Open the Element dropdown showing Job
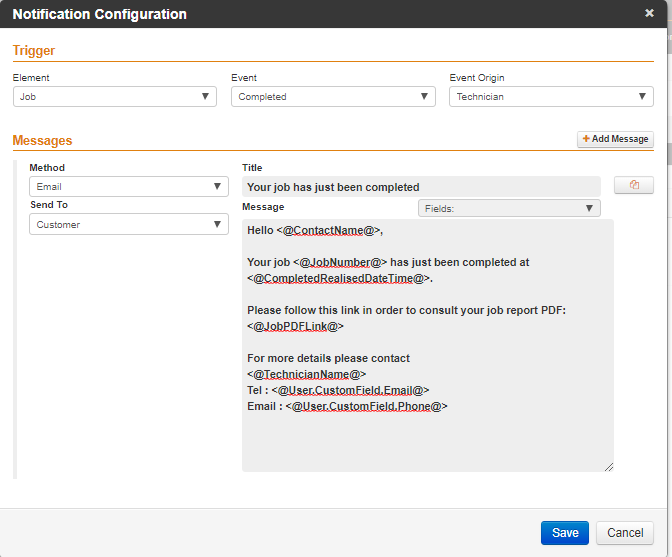The height and width of the screenshot is (557, 672). pos(115,96)
